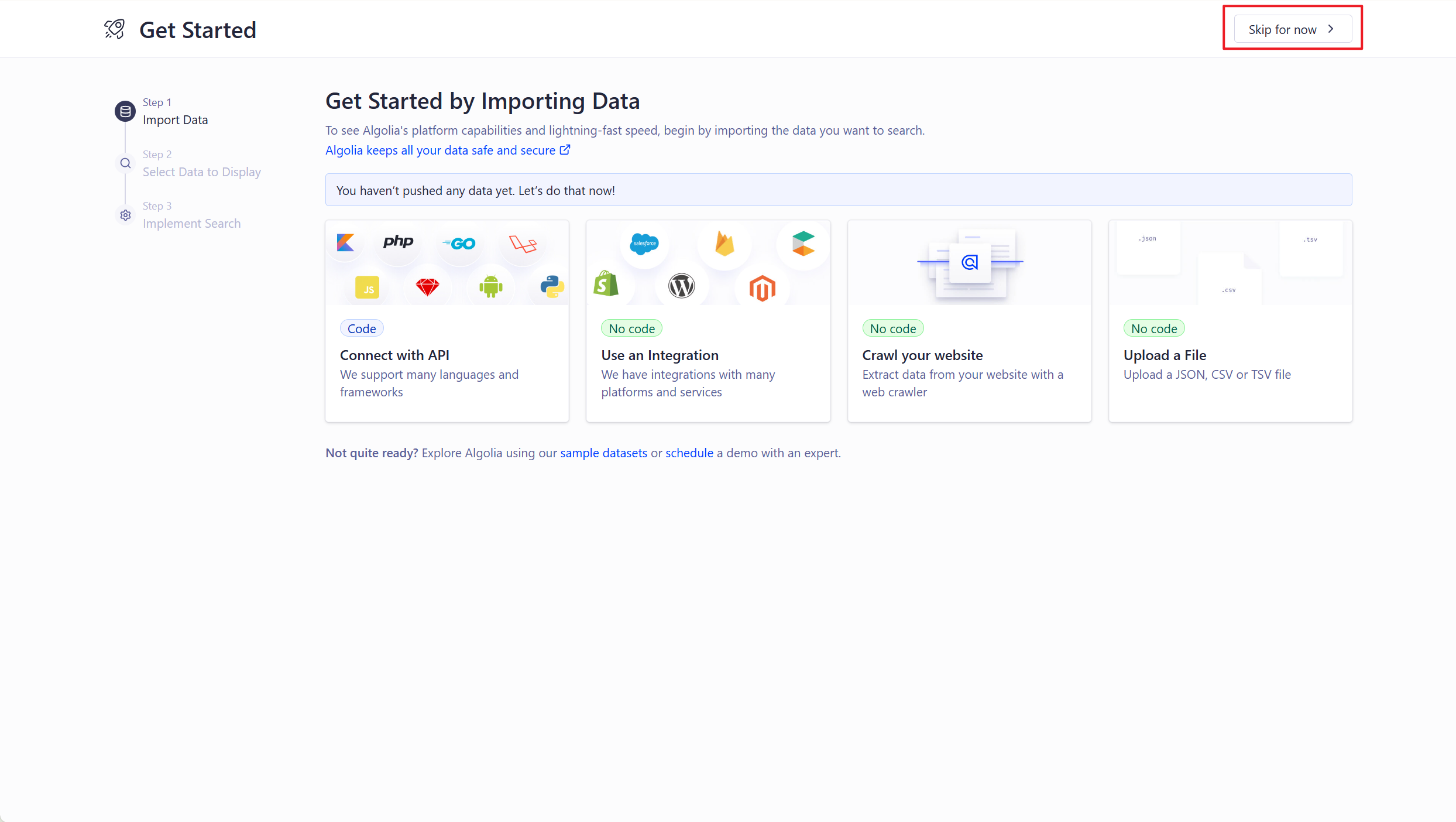Click the rocket icon beside Get Started
This screenshot has width=1456, height=822.
(x=115, y=29)
